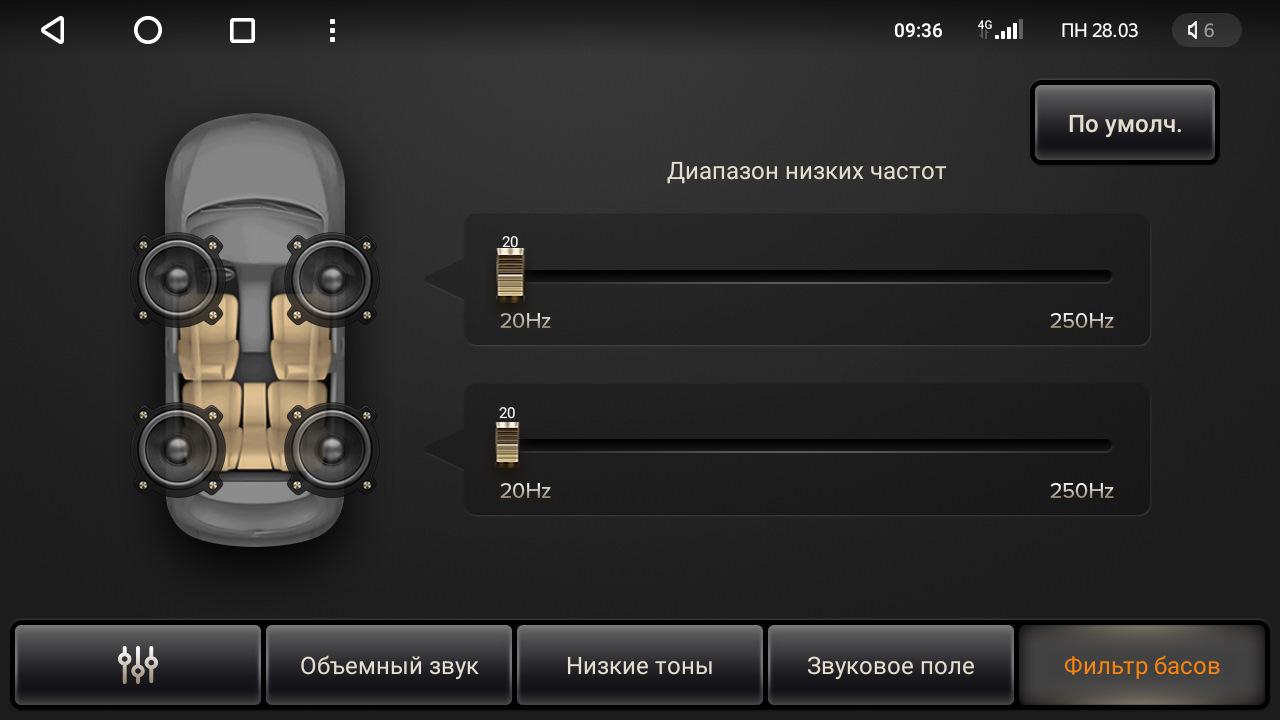Select the front right speaker
The image size is (1280, 720).
(331, 279)
